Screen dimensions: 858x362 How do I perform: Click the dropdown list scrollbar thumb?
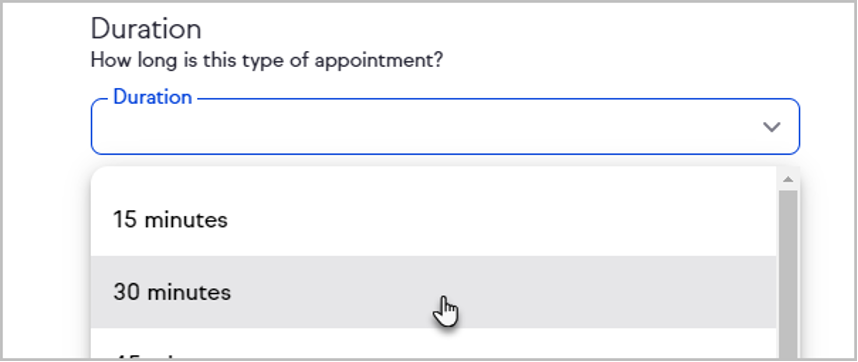point(788,274)
